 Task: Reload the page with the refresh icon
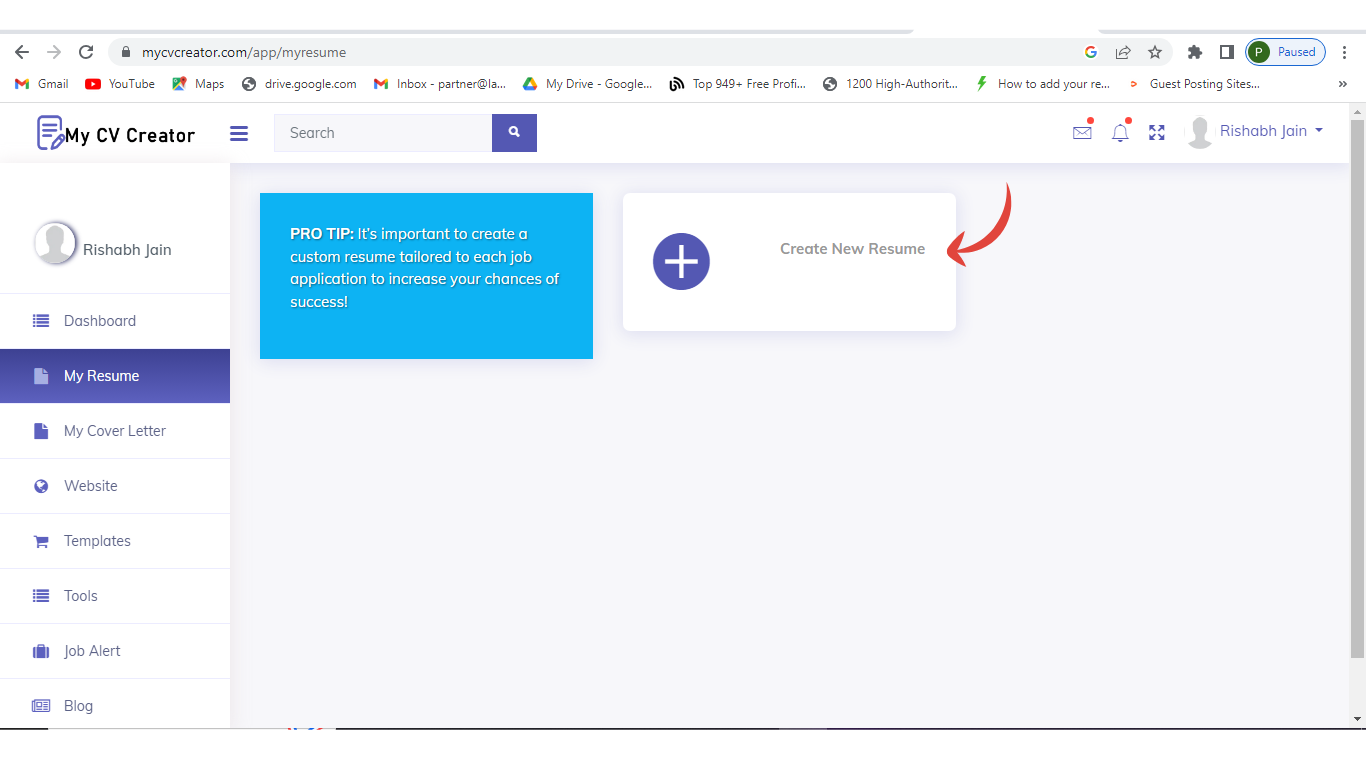coord(86,52)
